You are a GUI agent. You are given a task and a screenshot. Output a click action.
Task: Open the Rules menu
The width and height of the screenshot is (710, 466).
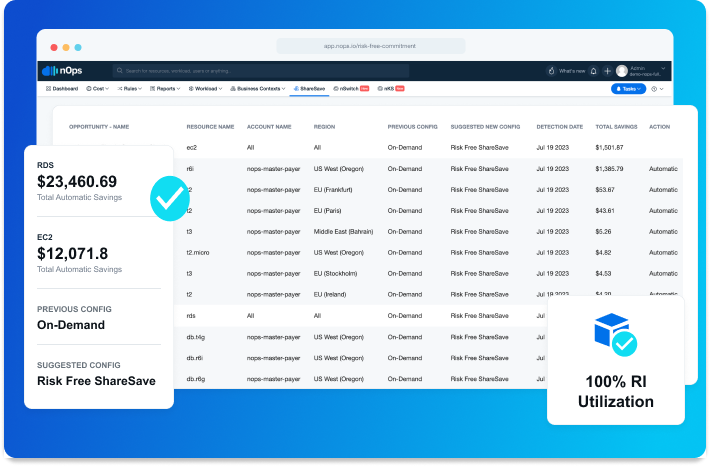point(130,89)
